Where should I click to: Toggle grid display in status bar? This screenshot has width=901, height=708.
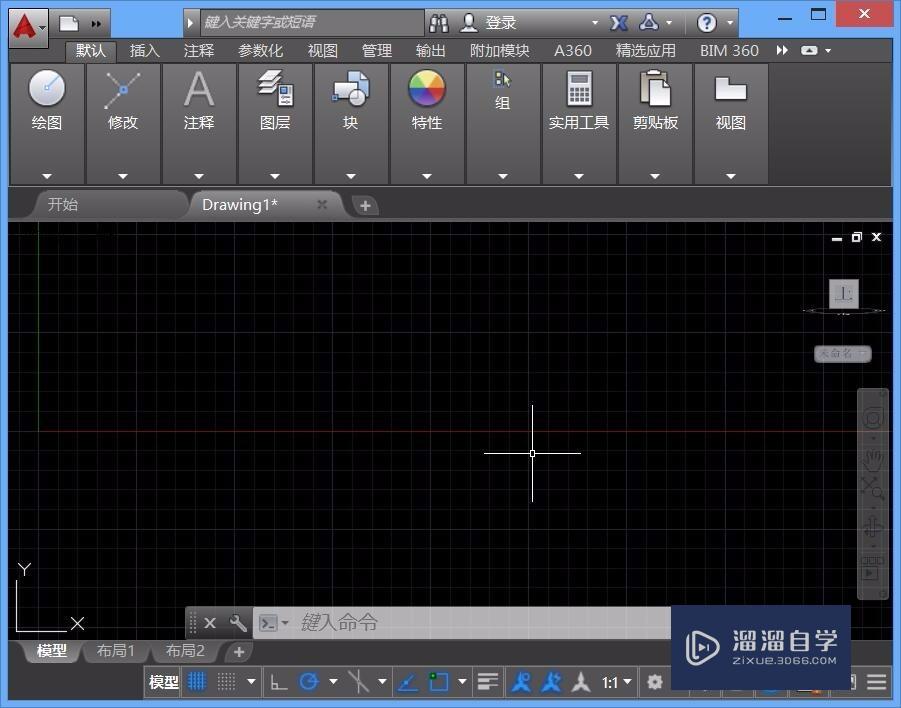(197, 681)
